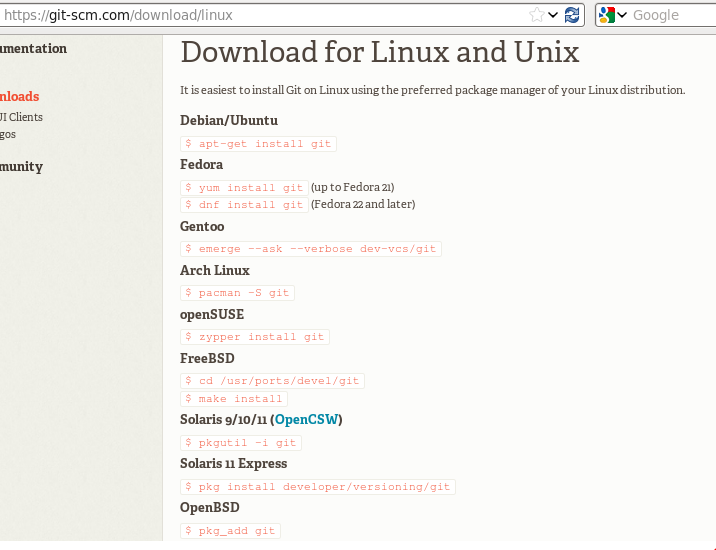Click the 'dnf install git' command
The height and width of the screenshot is (550, 716).
tap(244, 205)
